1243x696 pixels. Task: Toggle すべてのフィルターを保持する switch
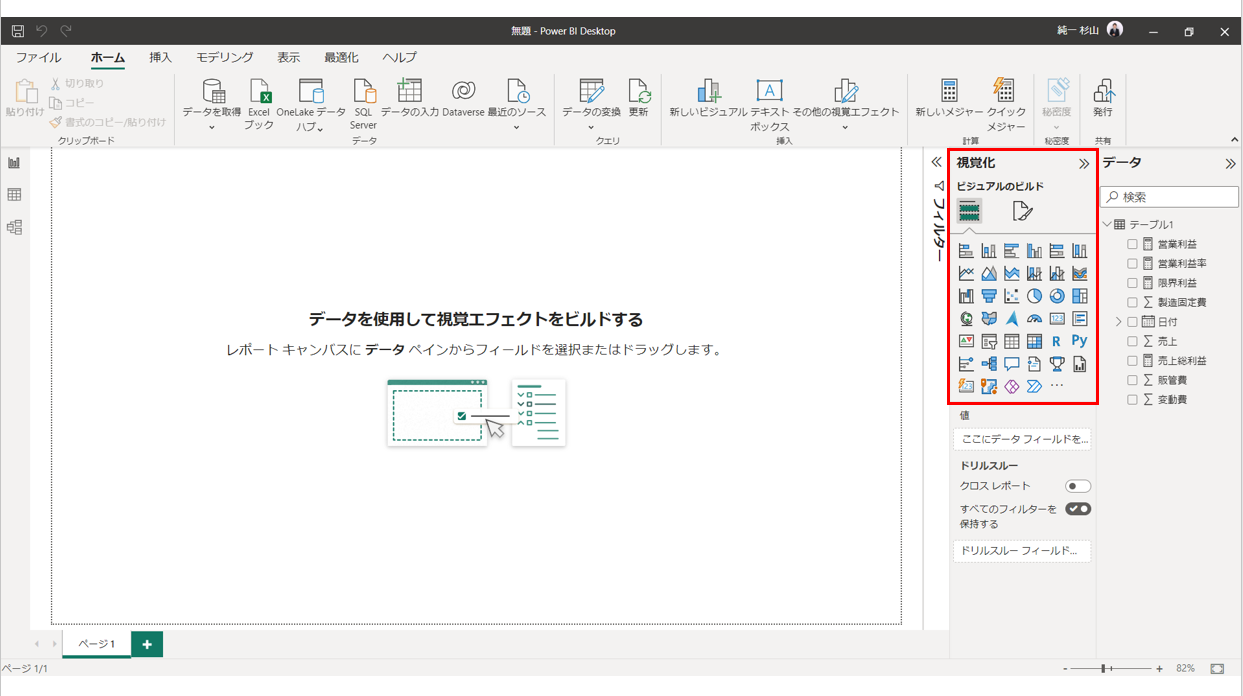coord(1077,509)
